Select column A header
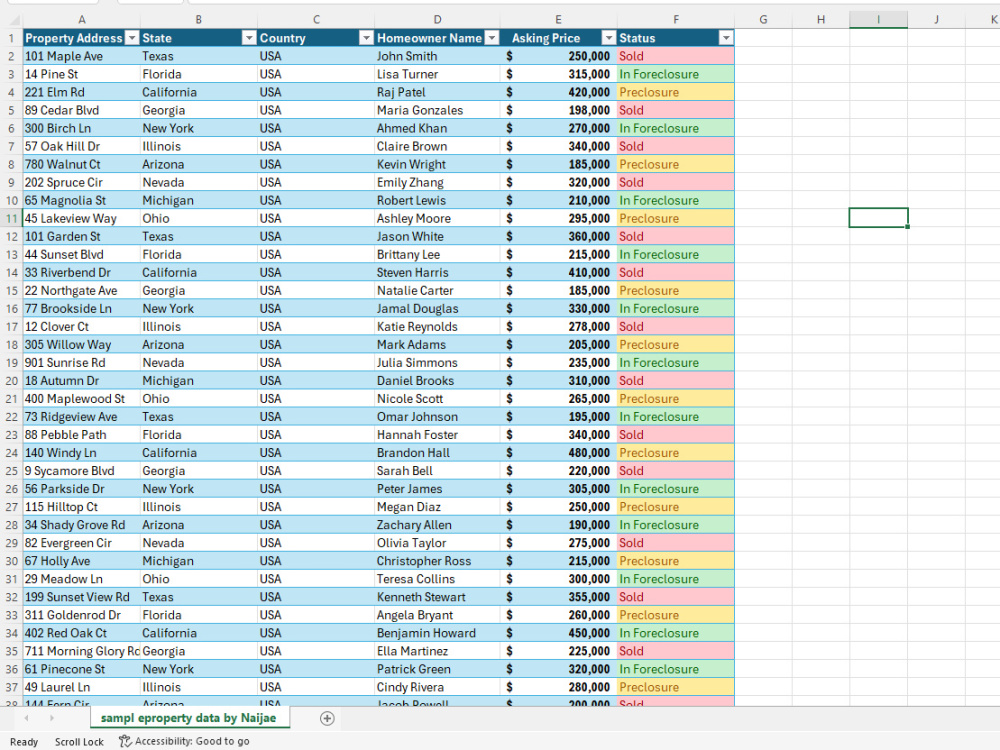Viewport: 1000px width, 750px height. coord(82,20)
